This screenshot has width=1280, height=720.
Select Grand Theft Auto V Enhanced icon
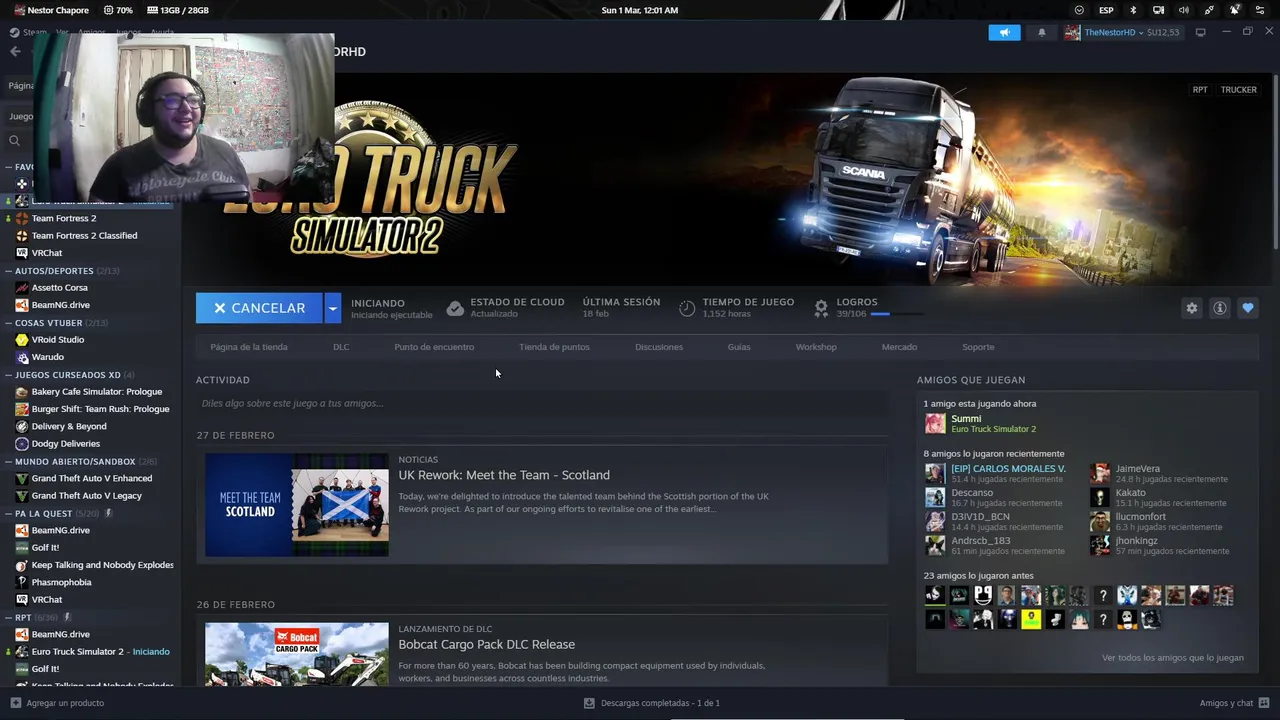[22, 479]
